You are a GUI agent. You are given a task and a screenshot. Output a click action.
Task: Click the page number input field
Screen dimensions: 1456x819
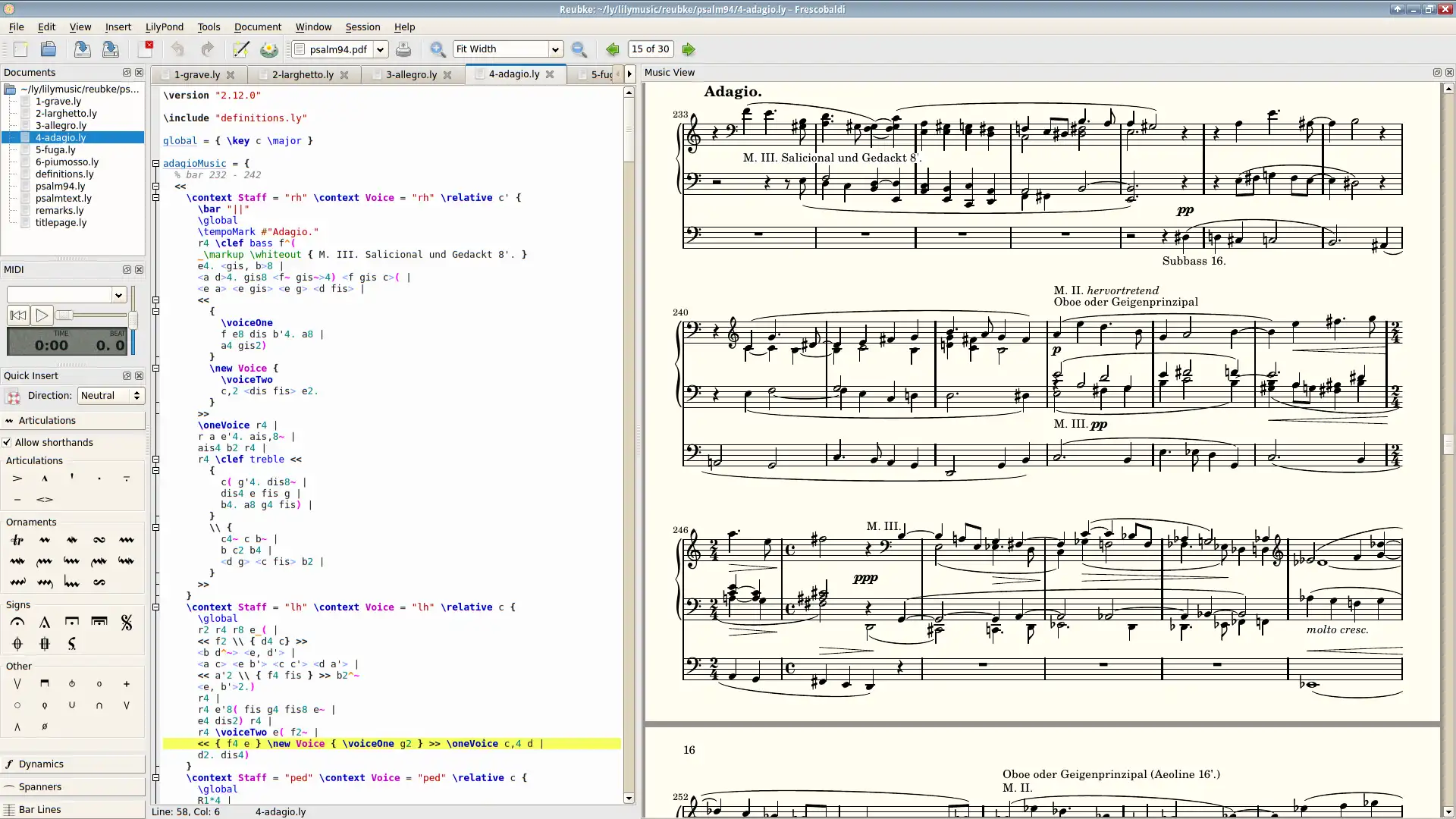coord(649,48)
